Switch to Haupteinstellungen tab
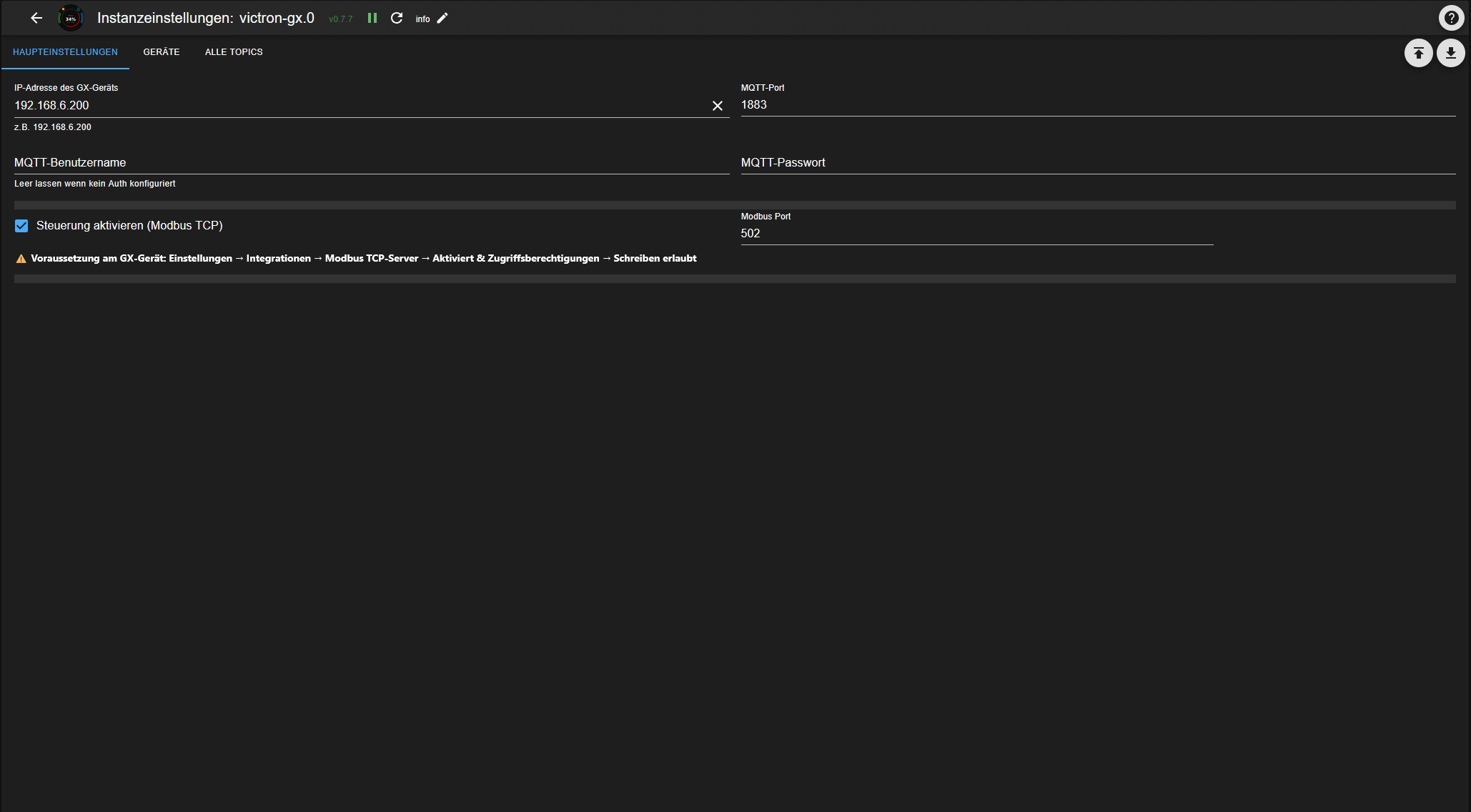The image size is (1471, 812). (x=65, y=52)
